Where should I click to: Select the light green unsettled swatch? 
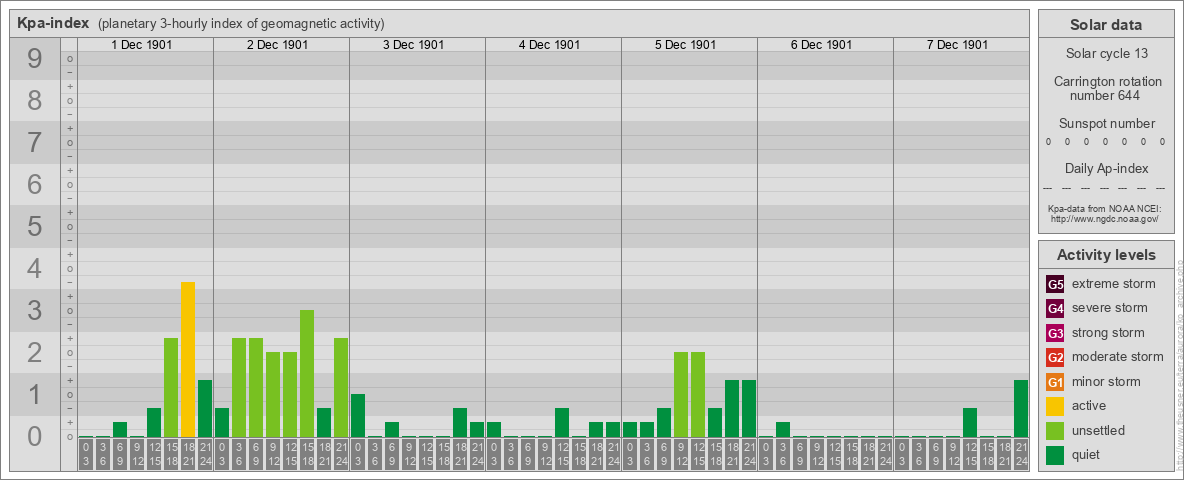click(1055, 431)
